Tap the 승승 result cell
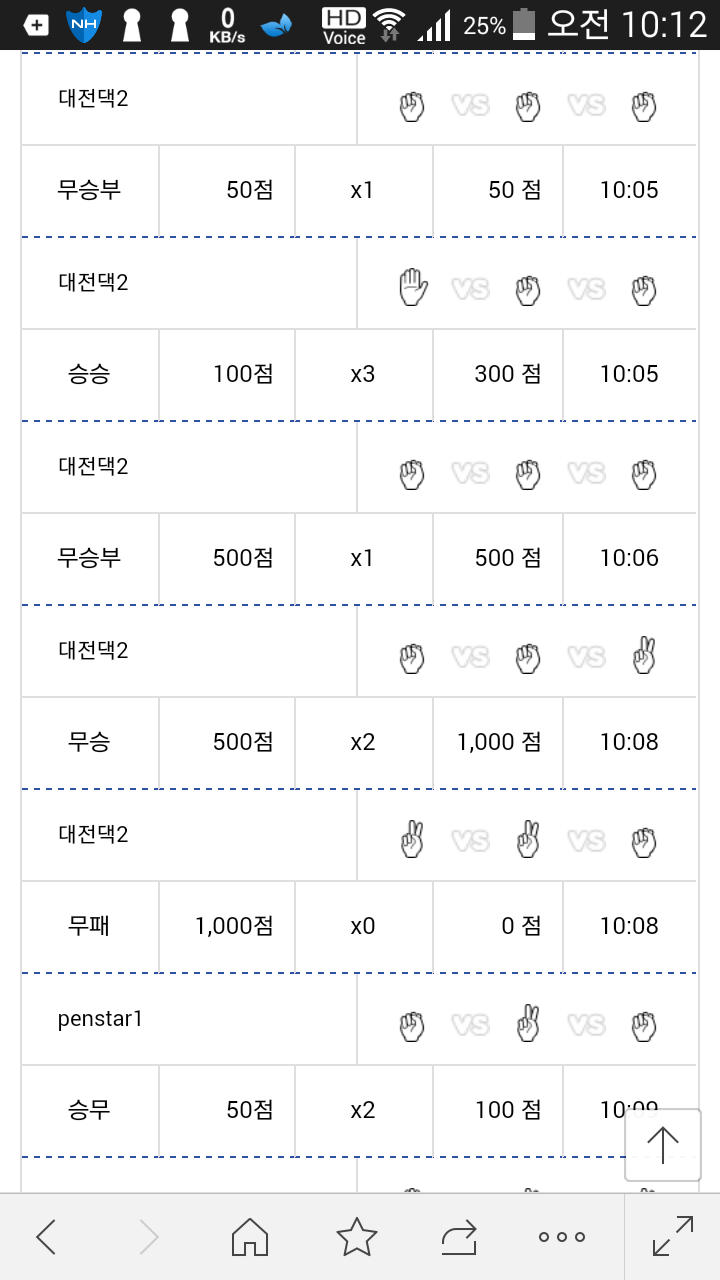 [89, 374]
